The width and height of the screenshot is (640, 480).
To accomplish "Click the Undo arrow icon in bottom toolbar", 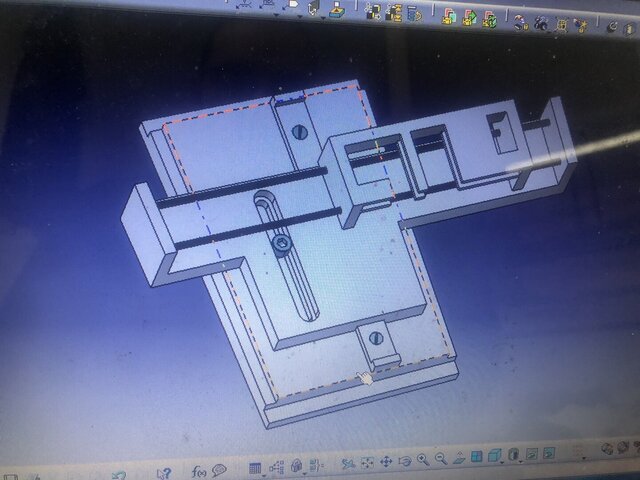I will (119, 475).
